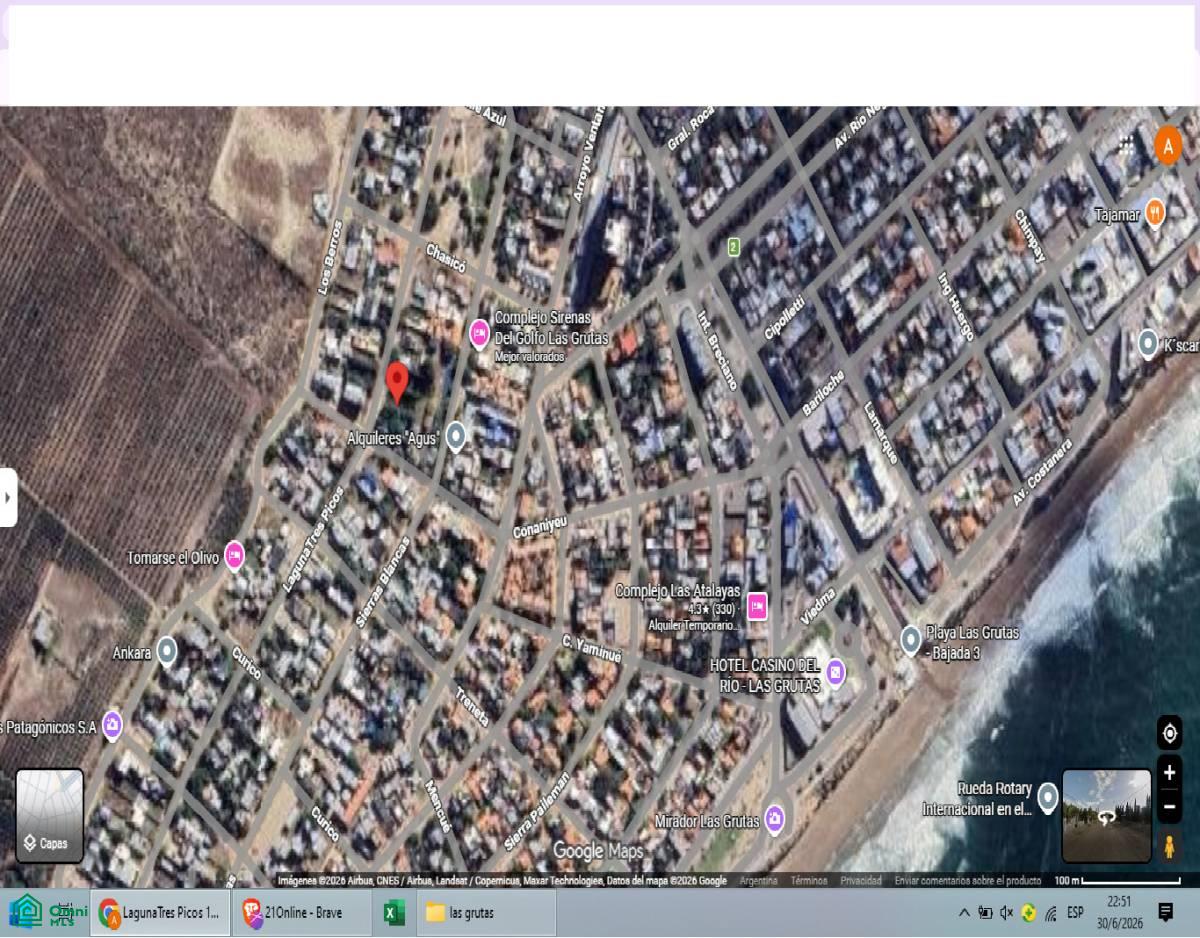Switch to the LagunaTres Picos Chrome taskbar window
The width and height of the screenshot is (1200, 938).
[161, 912]
